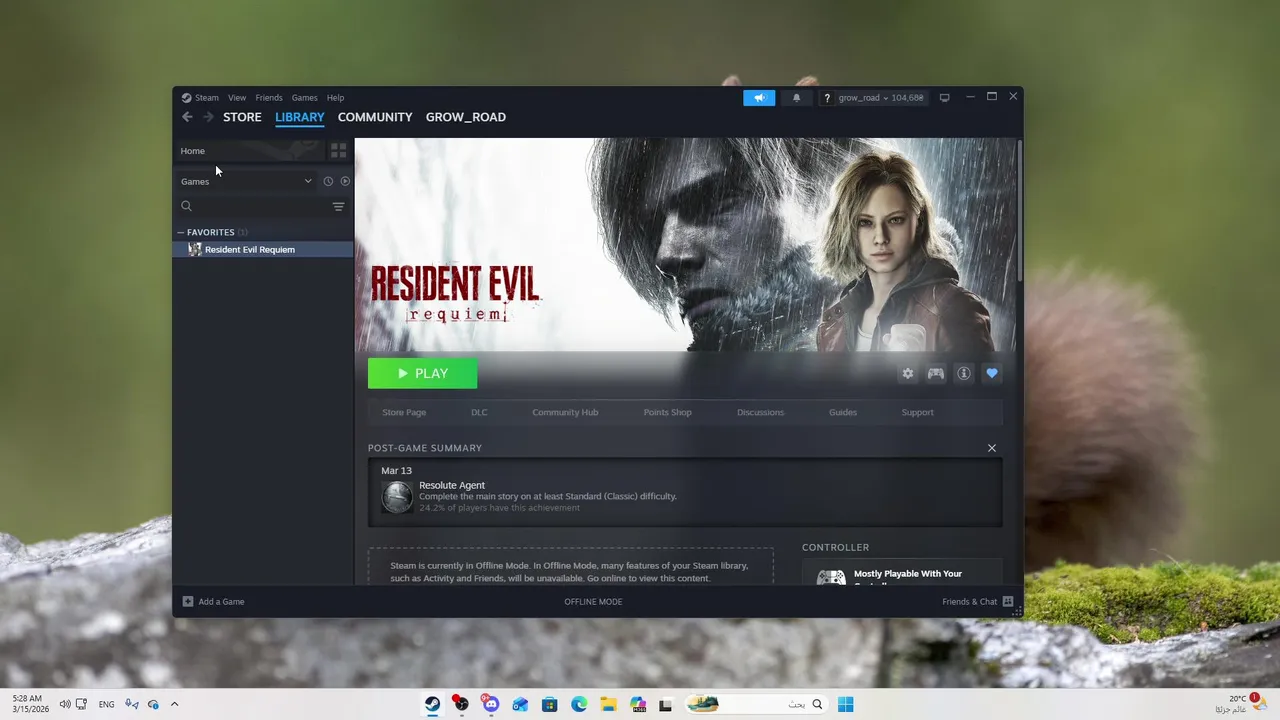Click the question mark help icon

click(826, 98)
